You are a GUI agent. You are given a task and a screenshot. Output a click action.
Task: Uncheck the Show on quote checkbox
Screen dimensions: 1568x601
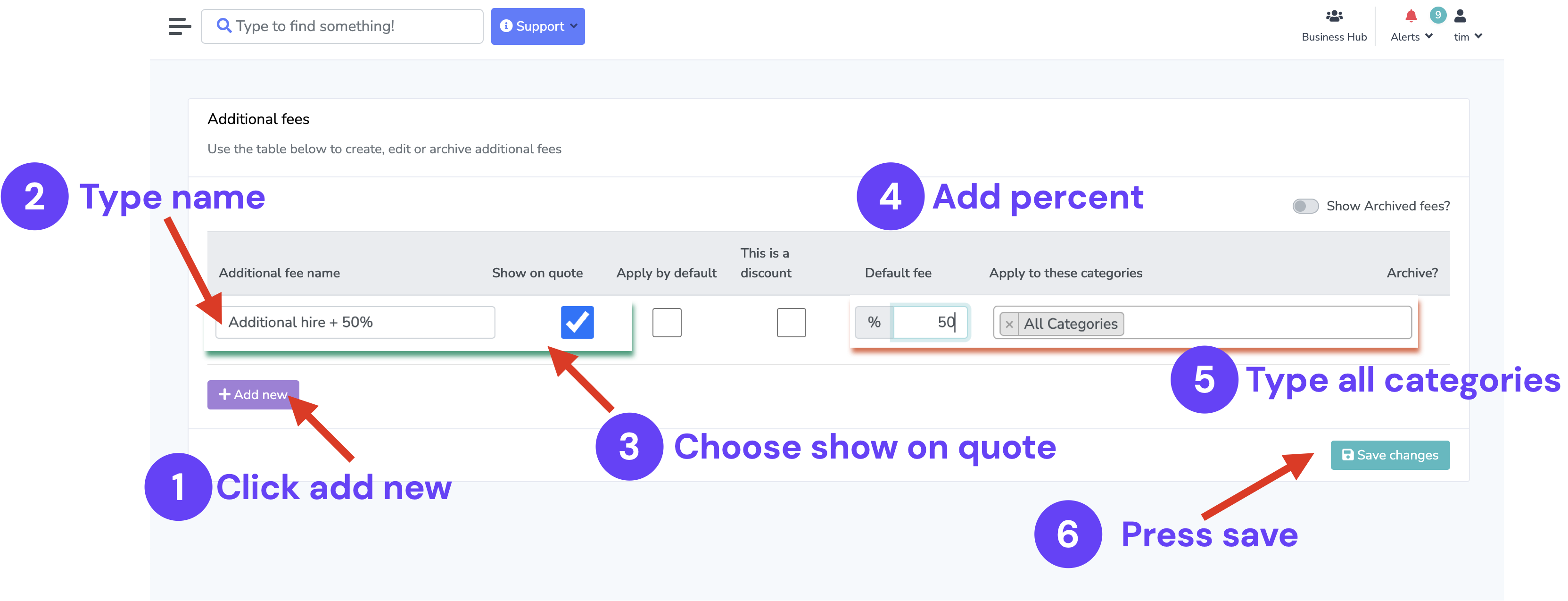577,322
